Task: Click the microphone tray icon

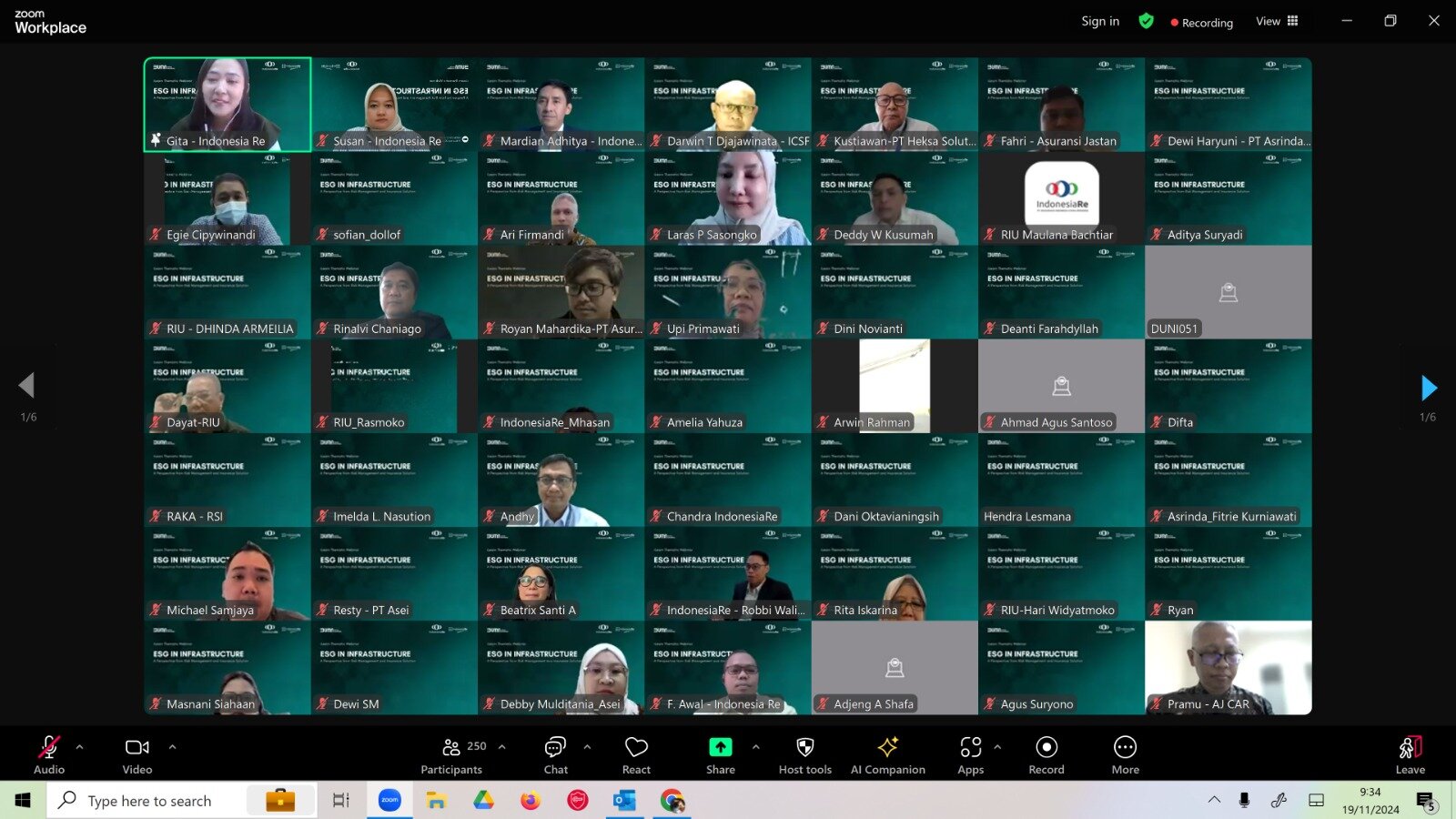Action: [x=1244, y=800]
